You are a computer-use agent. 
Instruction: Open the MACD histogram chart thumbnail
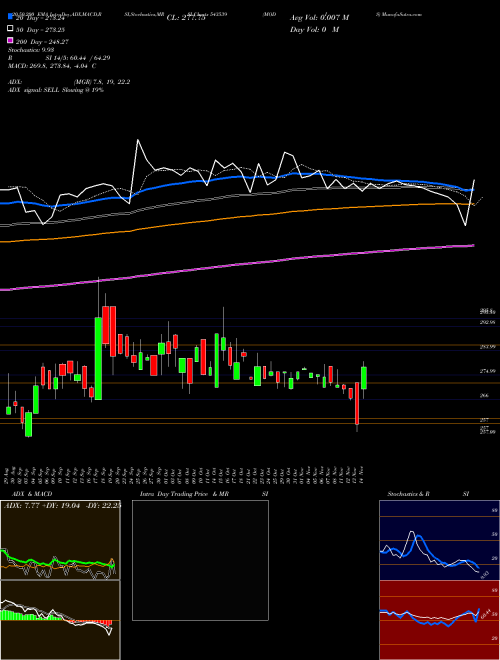[60, 620]
